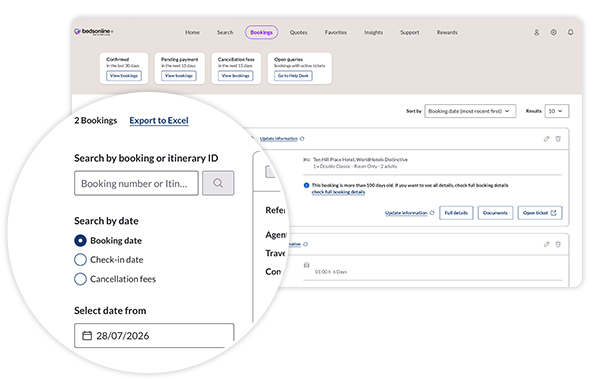Click Export to Excel link
Viewport: 596px width, 379px height.
pos(159,121)
